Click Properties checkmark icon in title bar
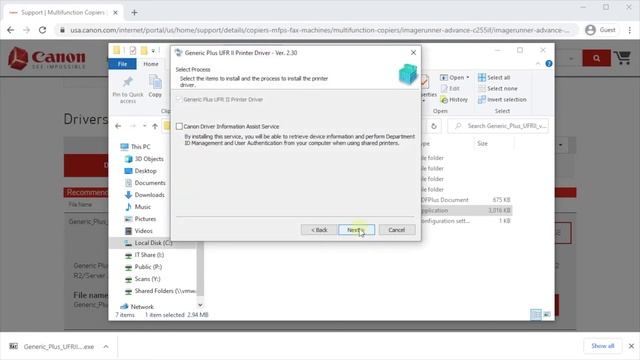Image resolution: width=640 pixels, height=360 pixels. pos(133,51)
